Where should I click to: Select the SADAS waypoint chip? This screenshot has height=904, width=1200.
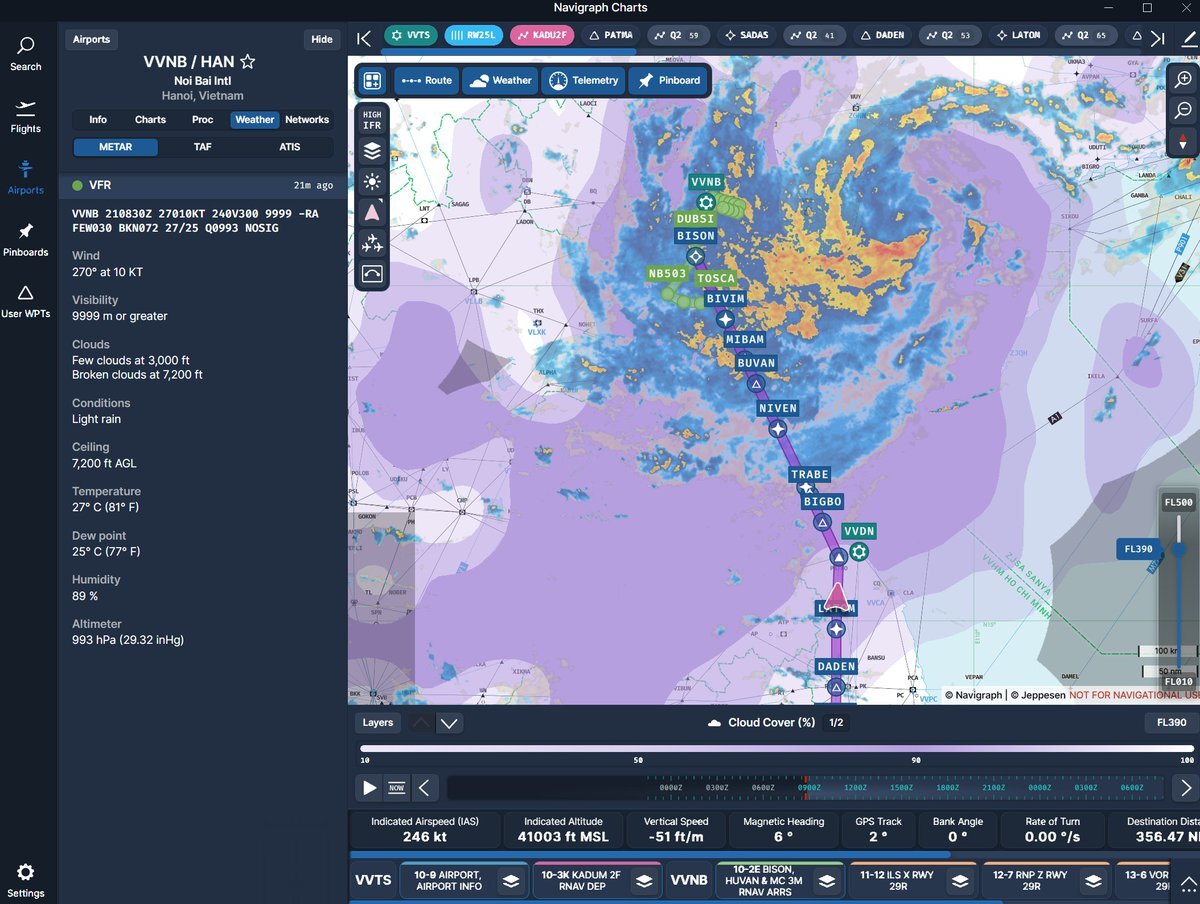[x=746, y=36]
